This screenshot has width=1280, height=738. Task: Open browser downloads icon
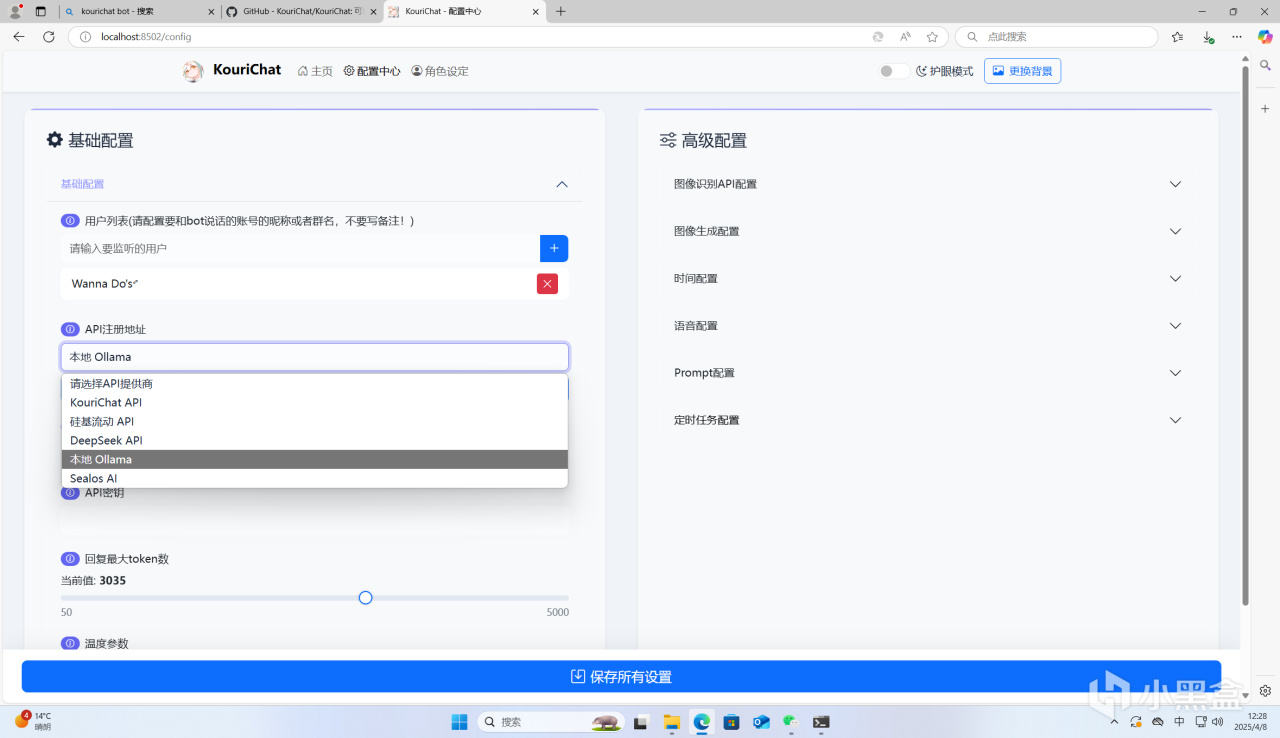pyautogui.click(x=1208, y=36)
